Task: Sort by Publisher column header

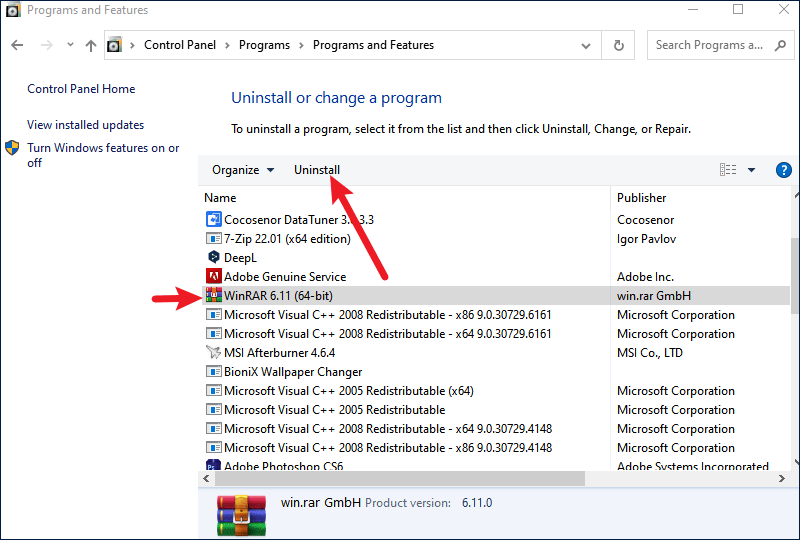Action: [641, 198]
